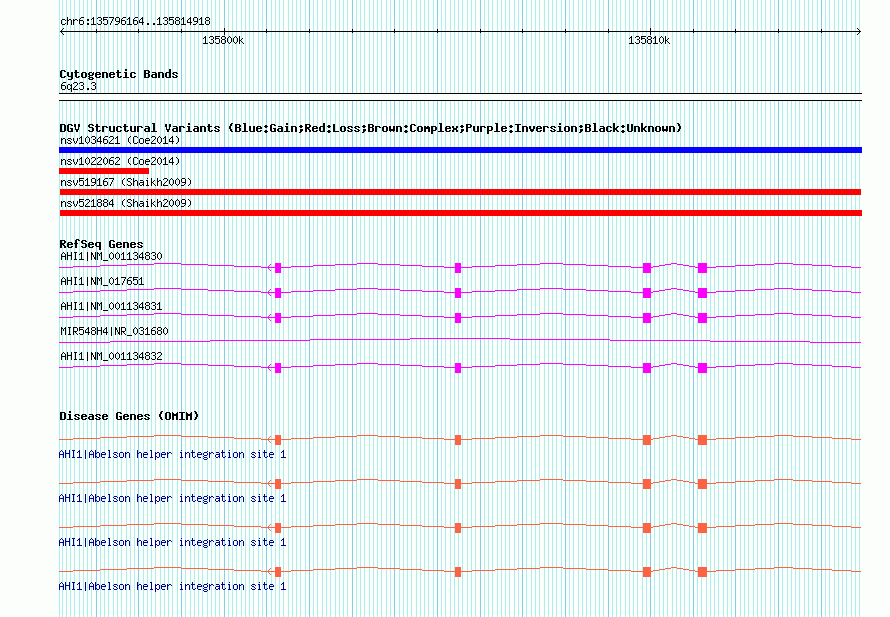Select the DGV Structural Variants track heading
This screenshot has width=890, height=617.
370,128
